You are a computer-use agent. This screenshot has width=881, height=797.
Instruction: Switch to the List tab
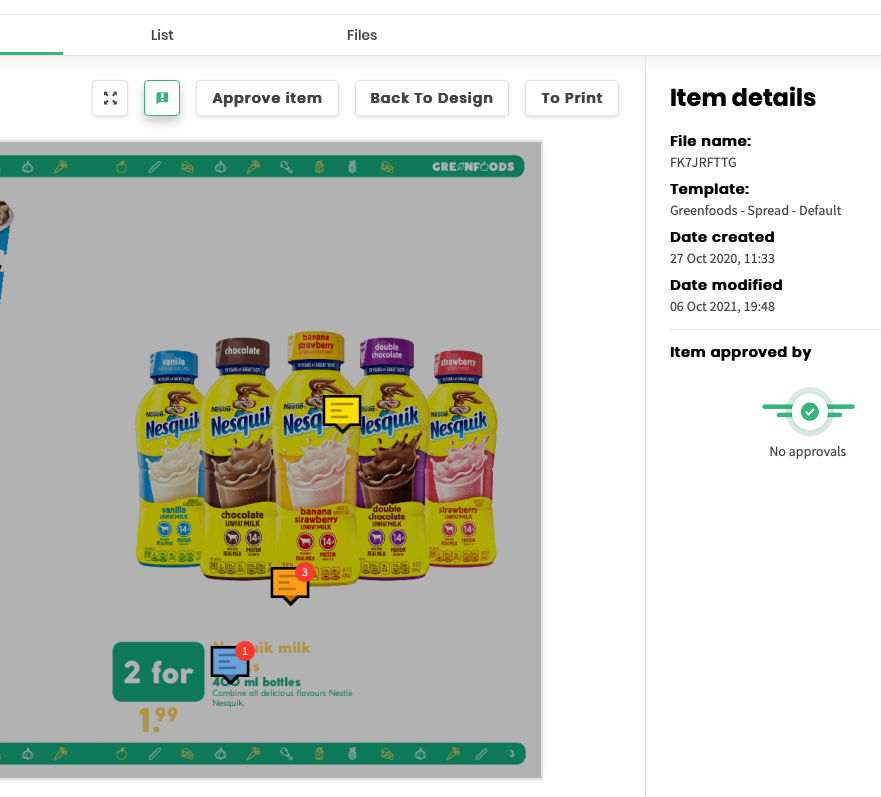162,35
